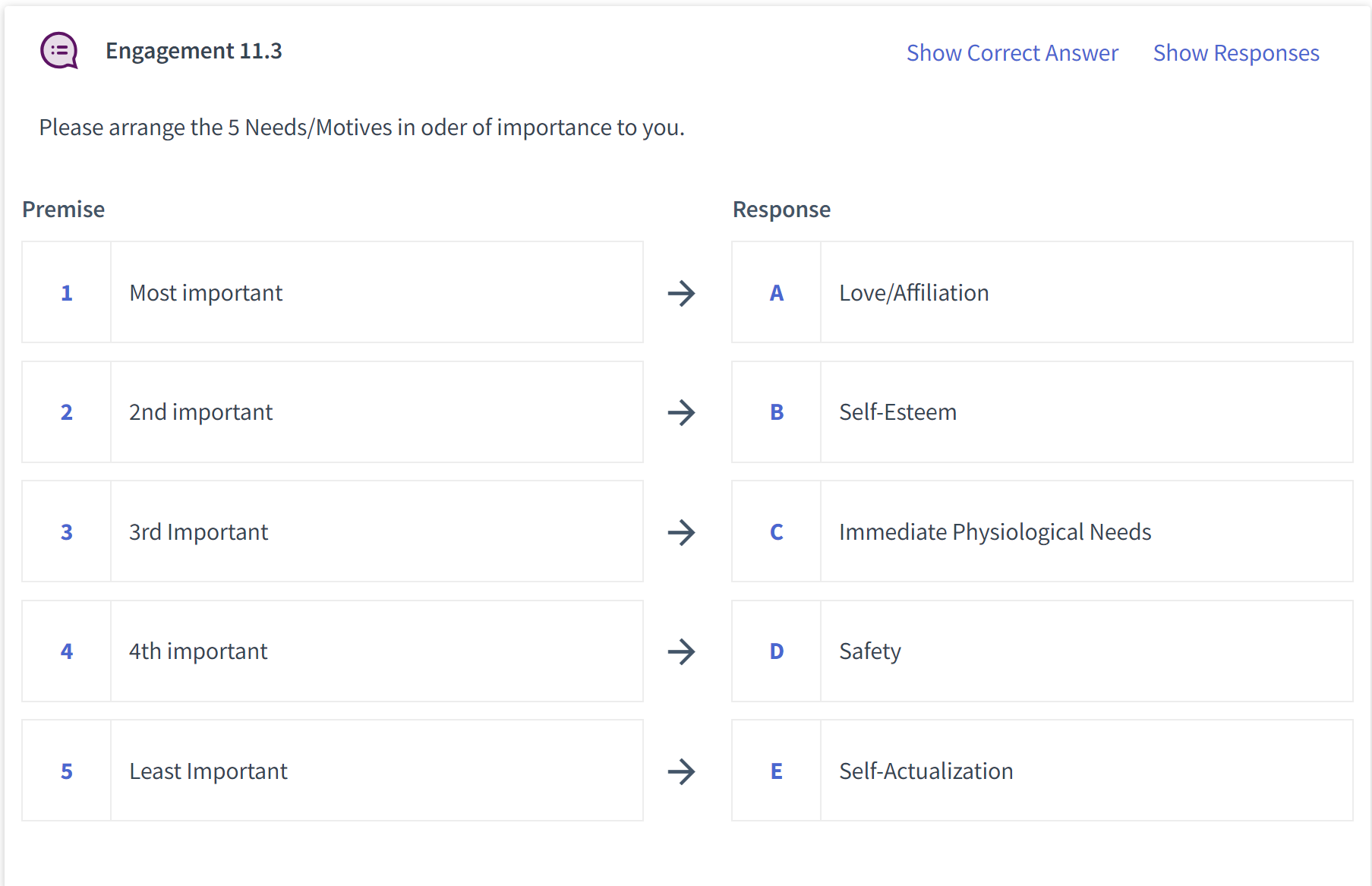Click arrow next to Most important

click(x=681, y=293)
